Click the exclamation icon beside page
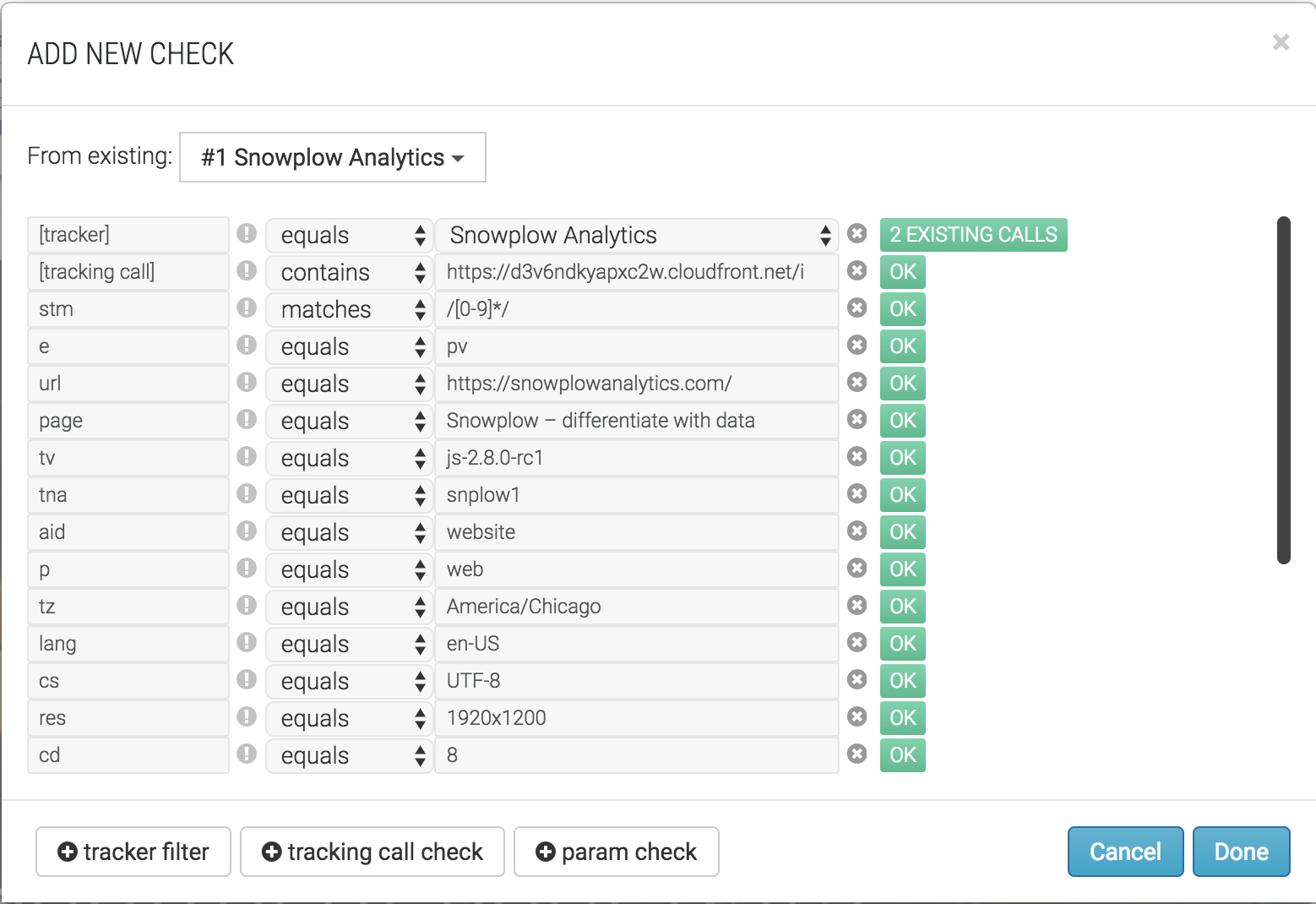 247,419
